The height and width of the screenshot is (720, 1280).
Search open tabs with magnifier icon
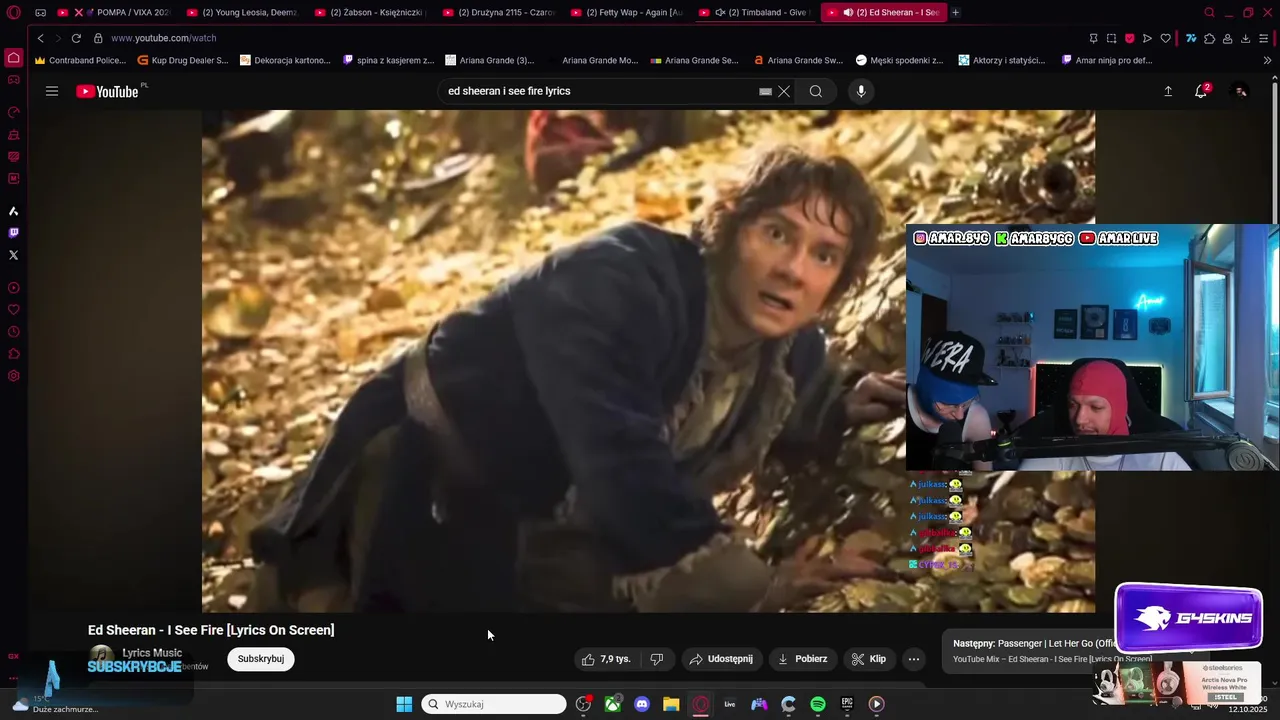1209,13
